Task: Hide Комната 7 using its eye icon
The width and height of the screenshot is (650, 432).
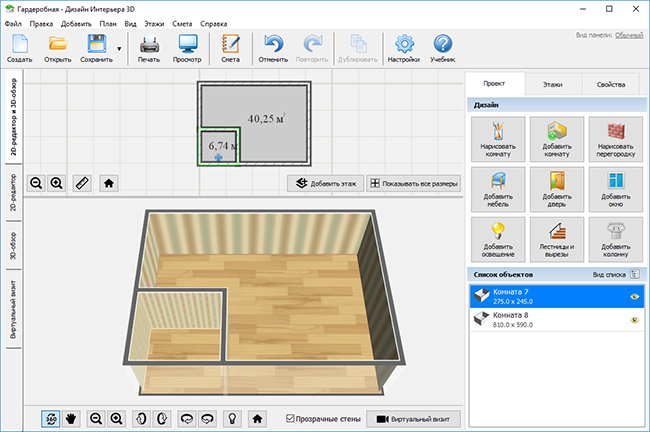Action: point(634,296)
